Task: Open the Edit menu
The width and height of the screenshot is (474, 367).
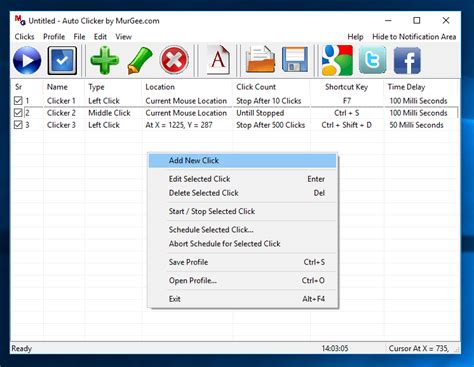Action: 100,37
